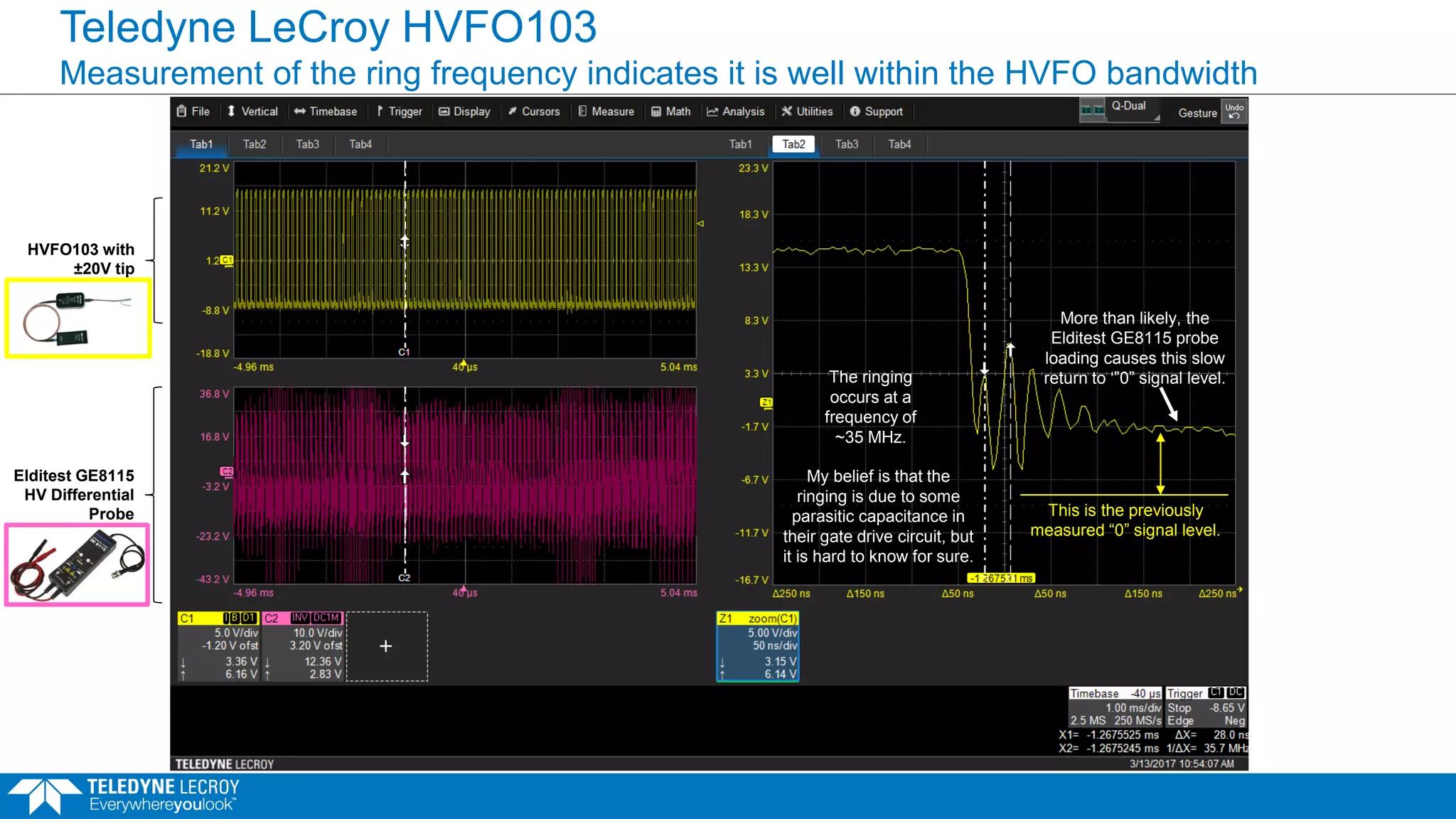Click the INV indicator on C2 descriptor

300,618
